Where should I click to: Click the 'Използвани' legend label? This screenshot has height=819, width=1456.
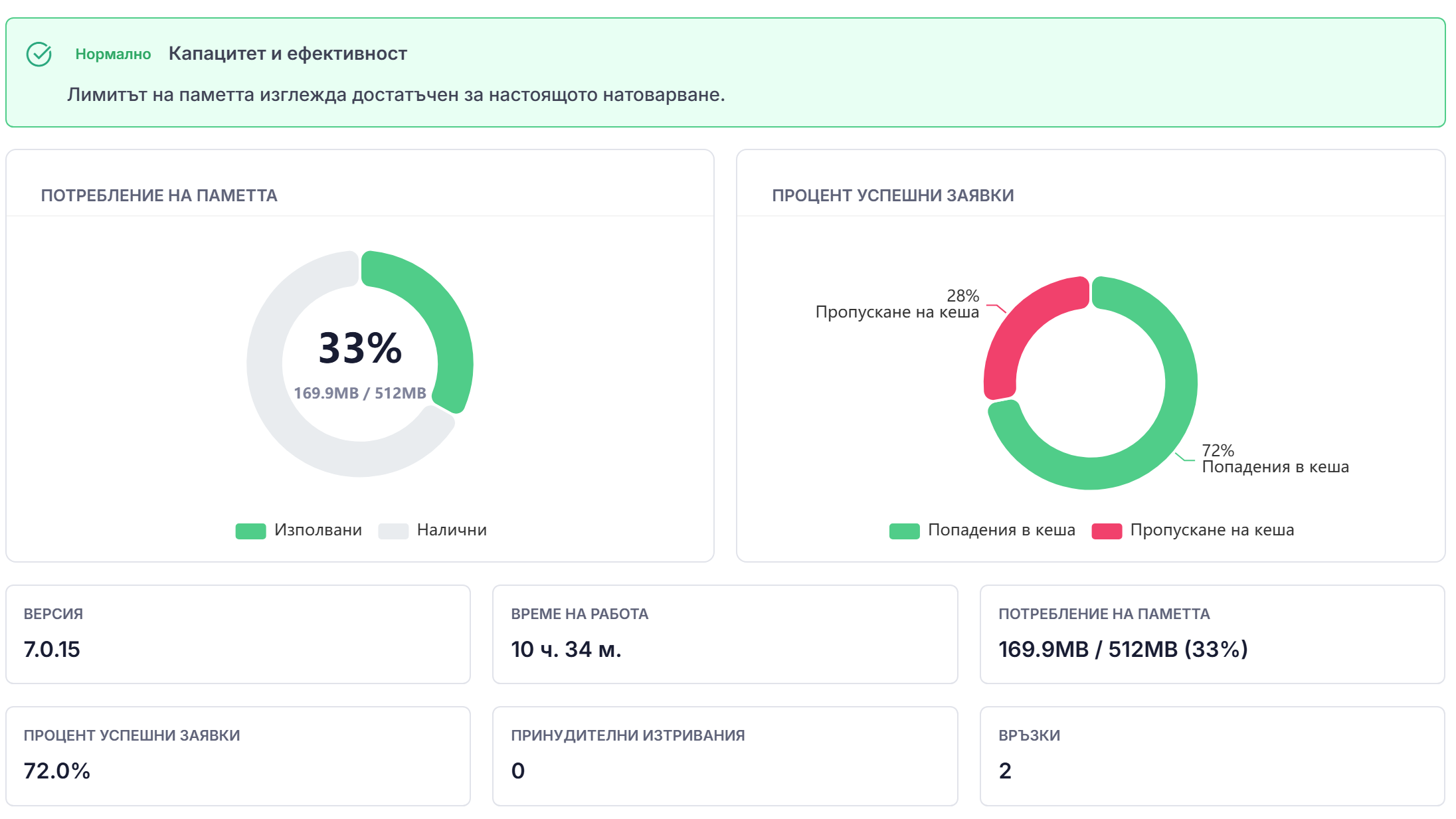tap(318, 530)
